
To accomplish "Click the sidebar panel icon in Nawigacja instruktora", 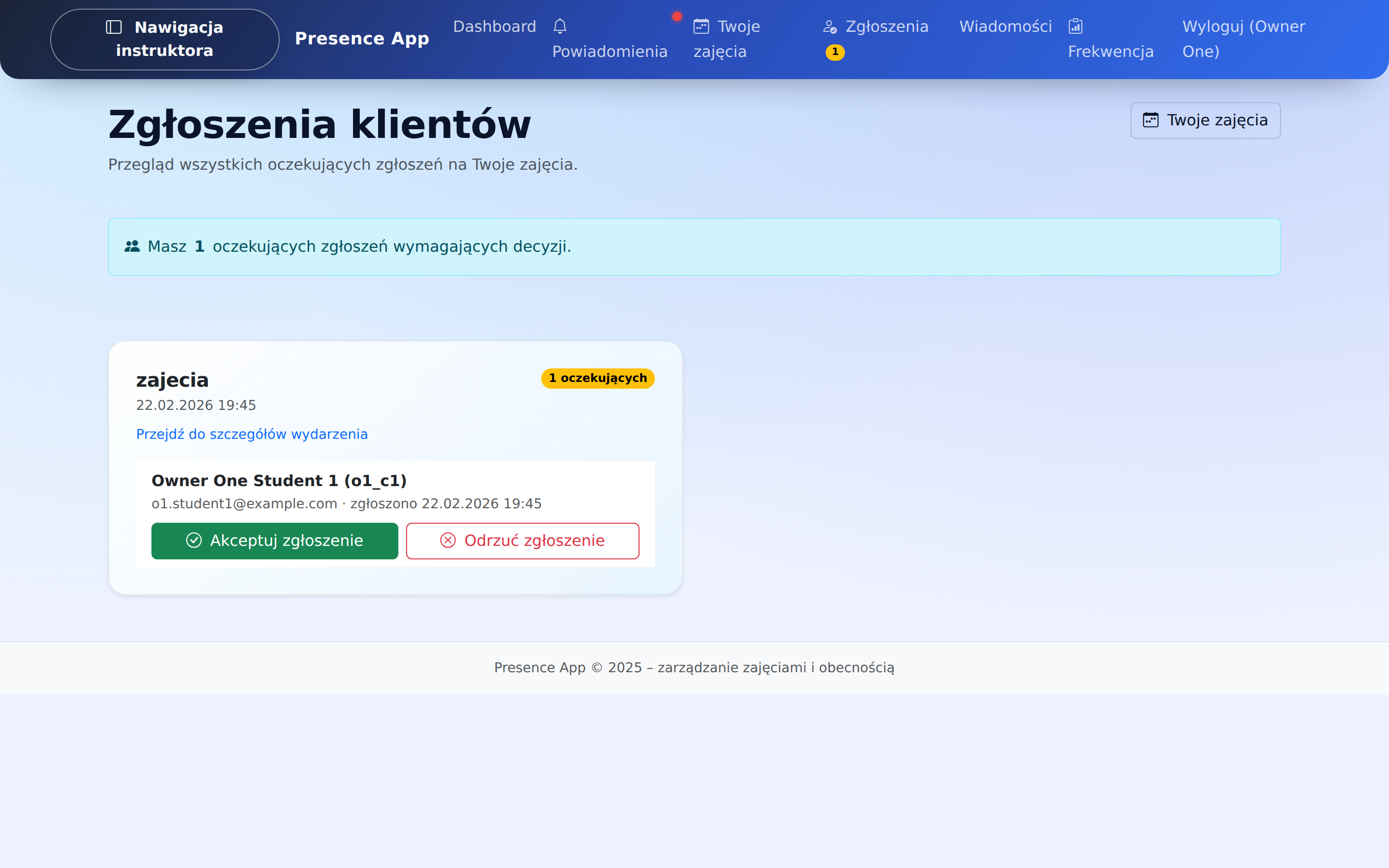I will (x=114, y=27).
